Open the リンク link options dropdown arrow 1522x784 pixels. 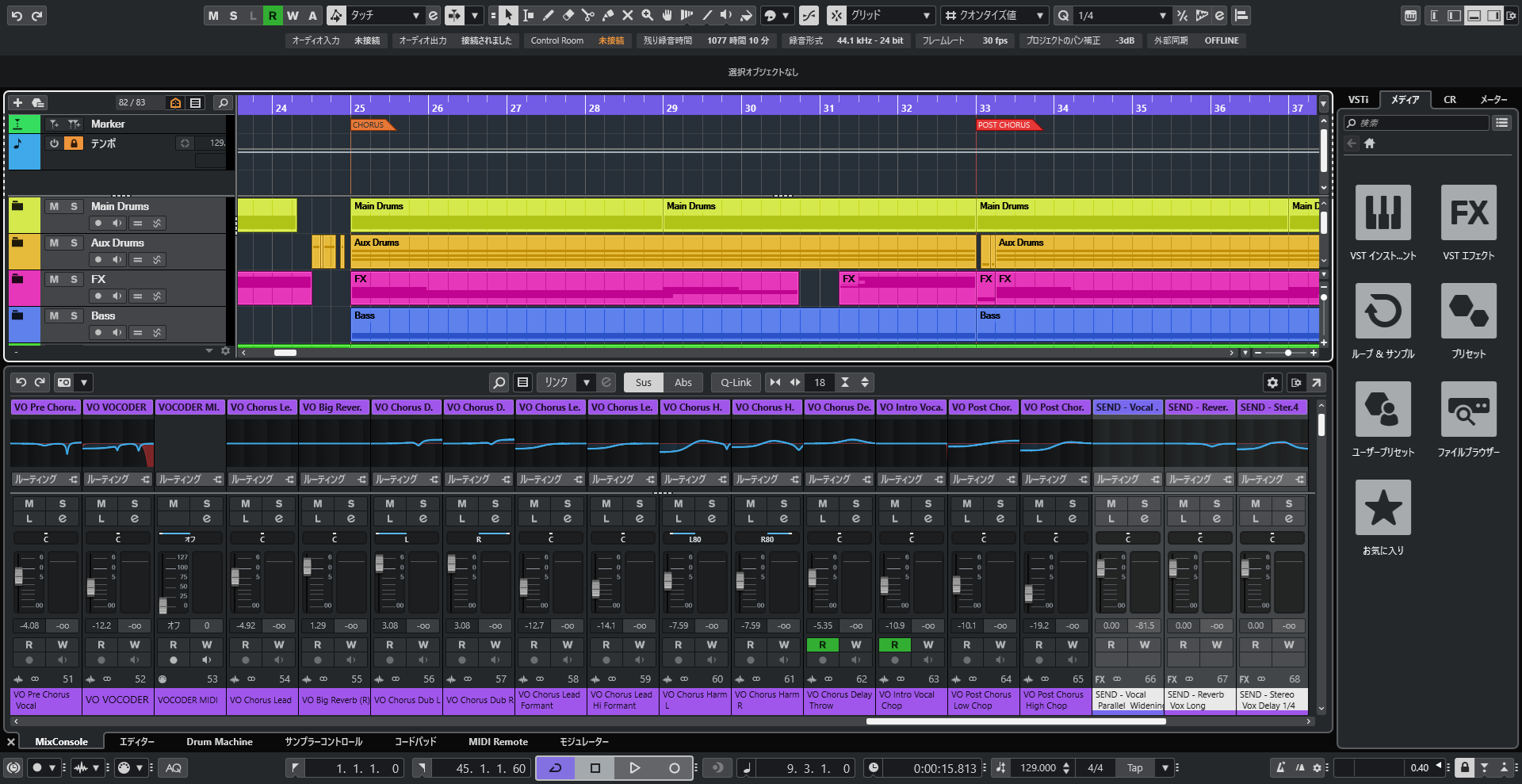point(587,383)
